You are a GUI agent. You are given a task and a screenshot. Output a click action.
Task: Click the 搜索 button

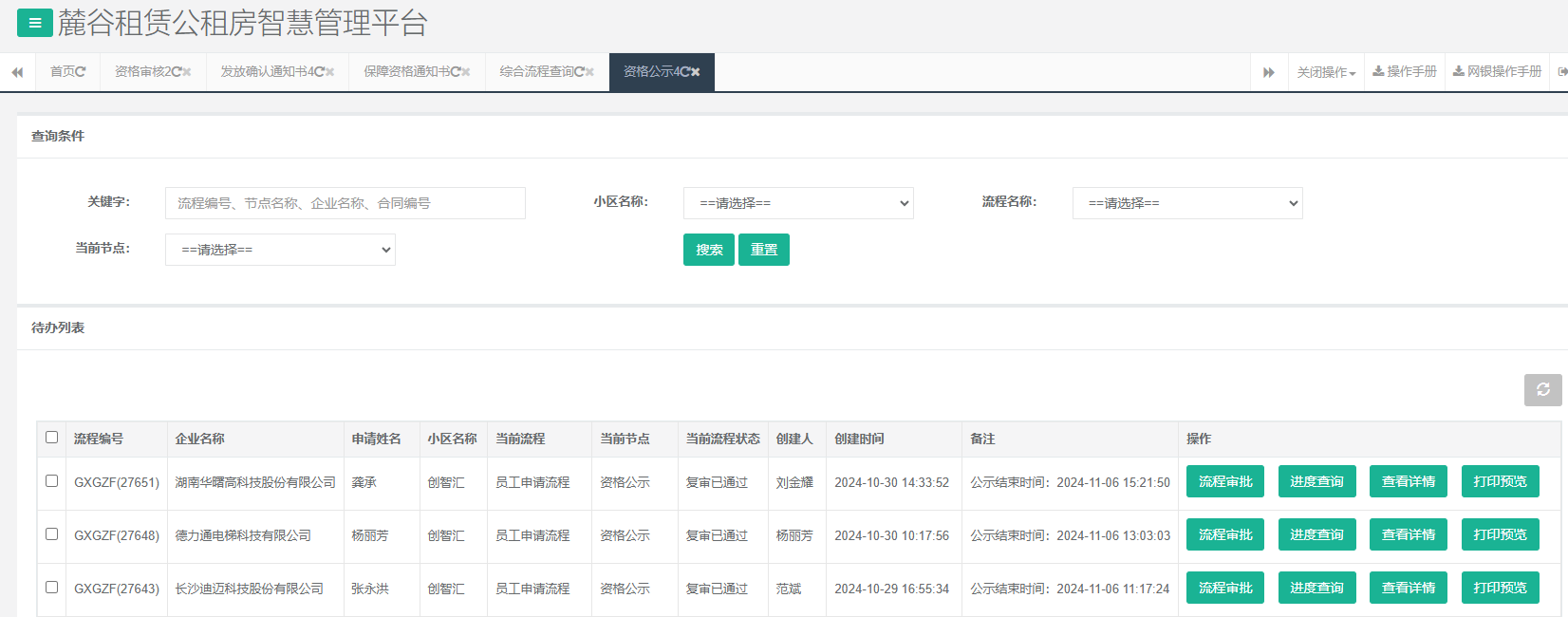[x=708, y=250]
